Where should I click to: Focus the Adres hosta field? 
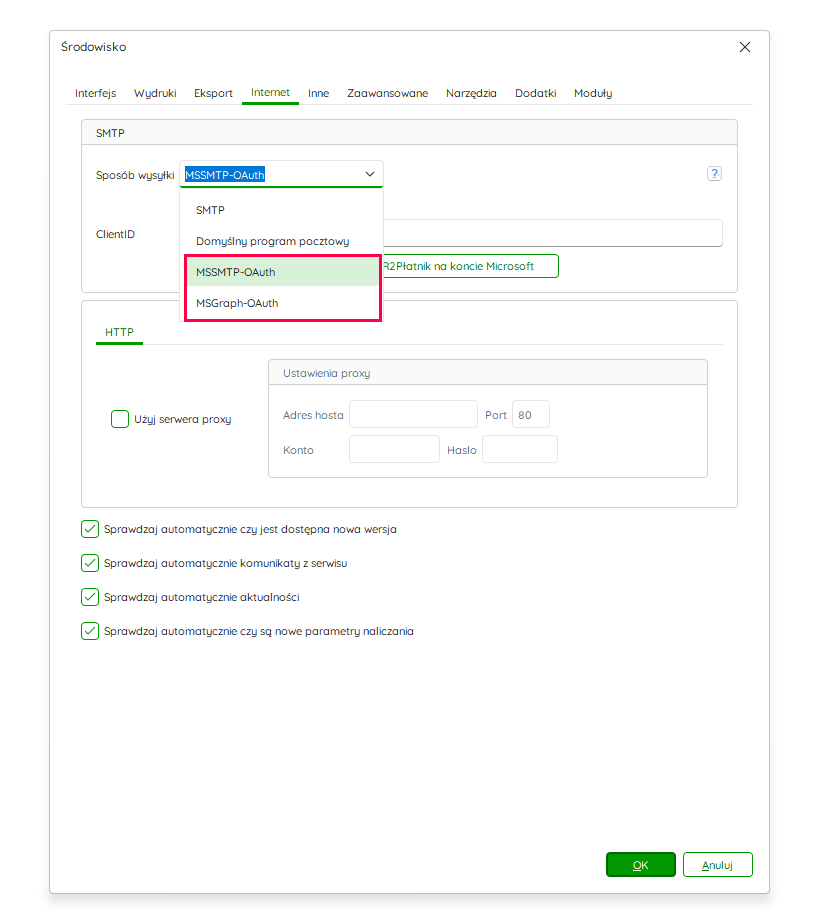(414, 415)
